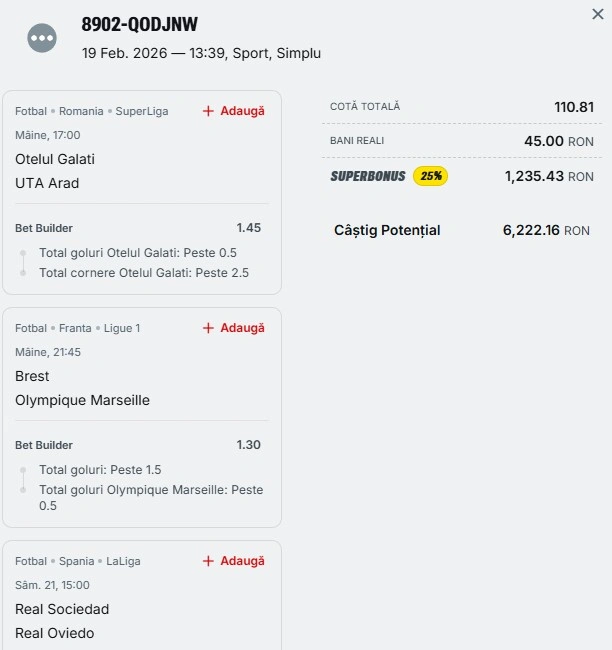The image size is (612, 650).
Task: Select Total cornere Otelul Galati: Peste 2.5
Action: point(144,273)
